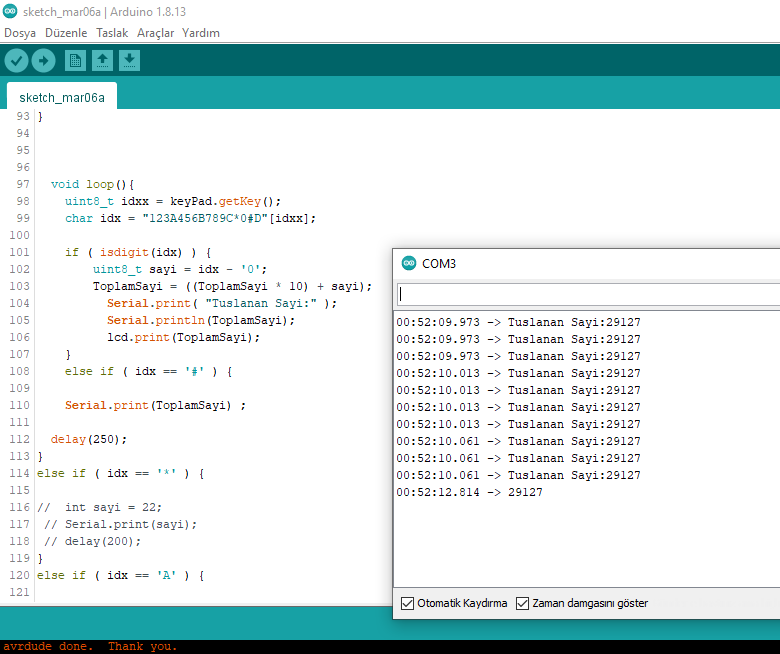Image resolution: width=780 pixels, height=654 pixels.
Task: Open the Taslak menu
Action: (112, 33)
